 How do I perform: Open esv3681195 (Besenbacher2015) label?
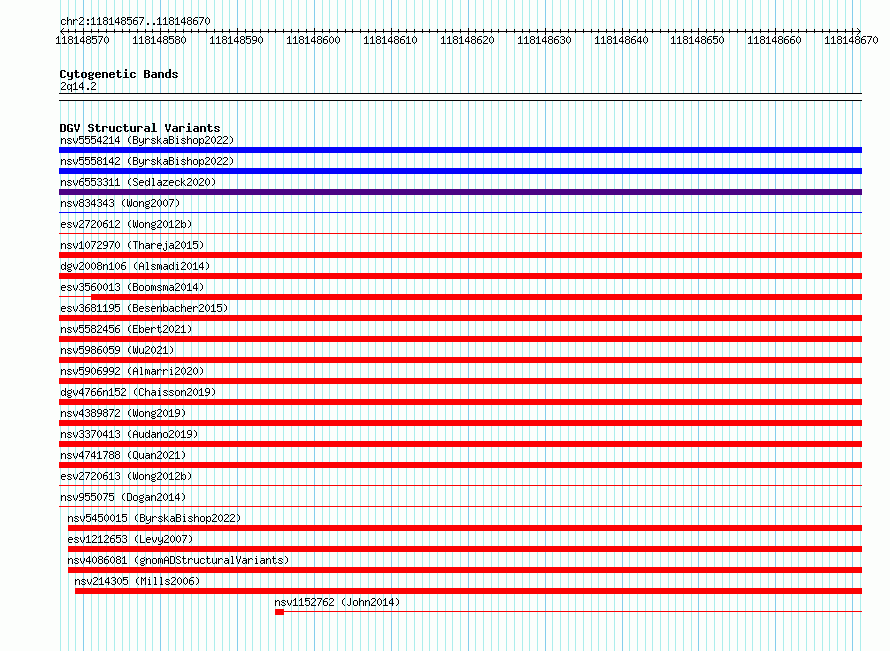(144, 308)
